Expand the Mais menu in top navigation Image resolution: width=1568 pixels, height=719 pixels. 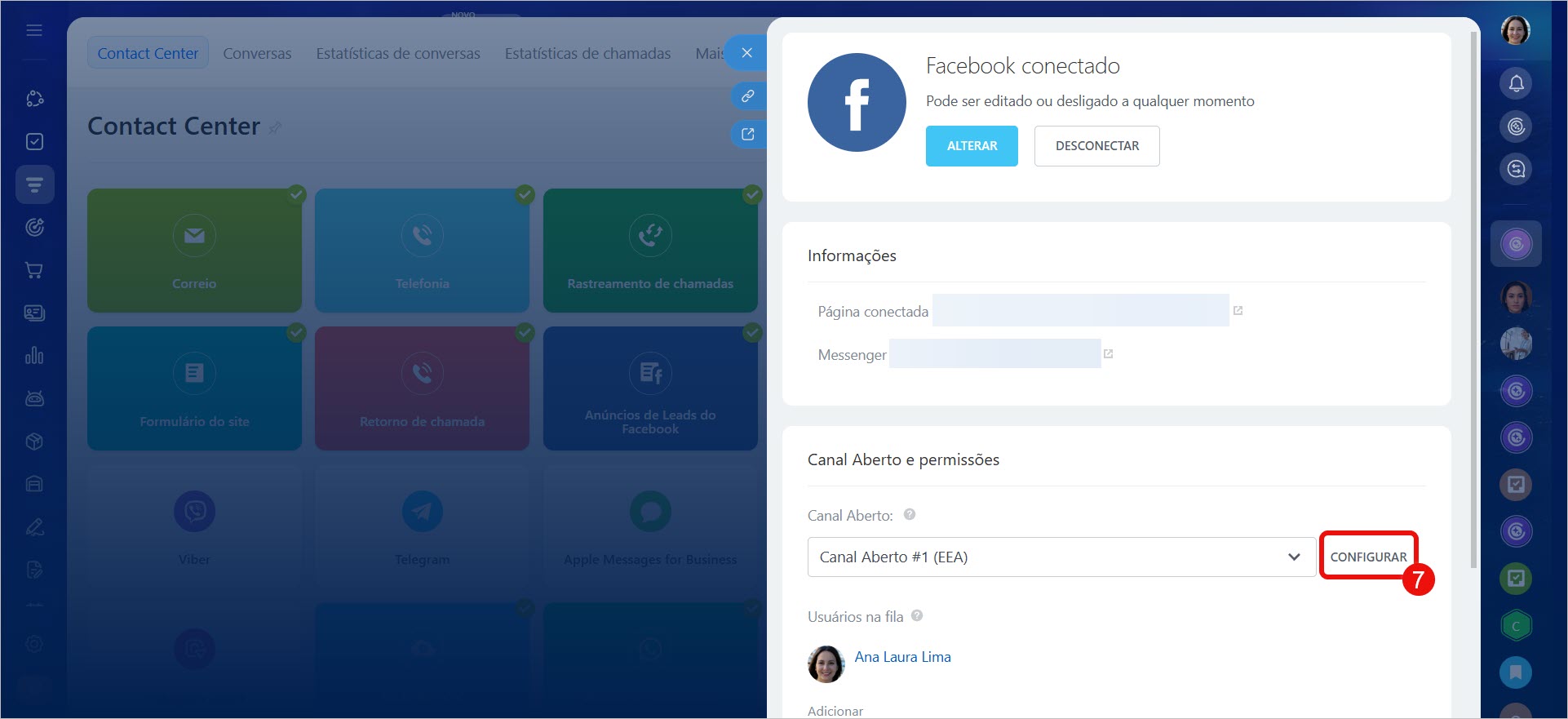[708, 53]
